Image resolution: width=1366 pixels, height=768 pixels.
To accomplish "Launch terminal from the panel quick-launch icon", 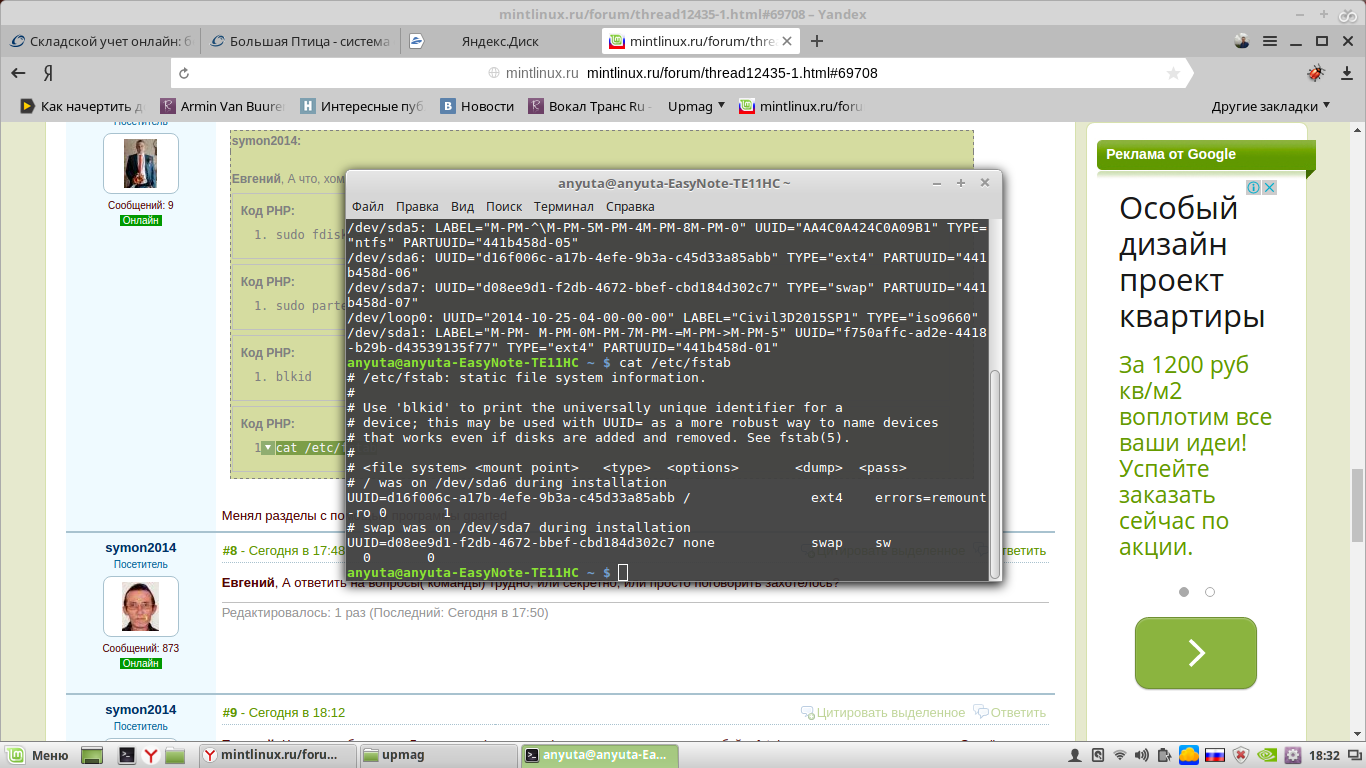I will click(x=127, y=755).
